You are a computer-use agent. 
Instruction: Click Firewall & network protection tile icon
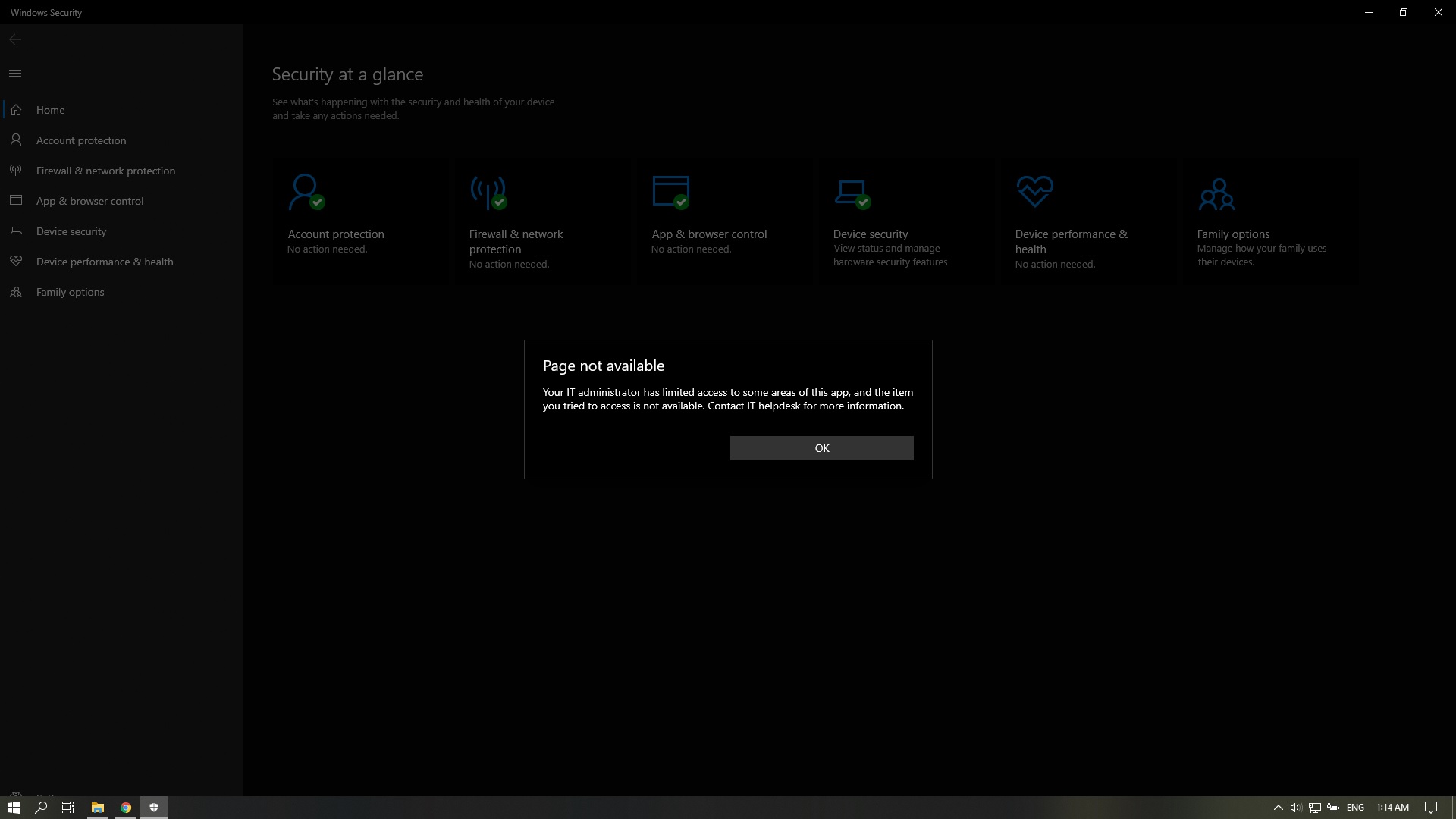tap(488, 192)
